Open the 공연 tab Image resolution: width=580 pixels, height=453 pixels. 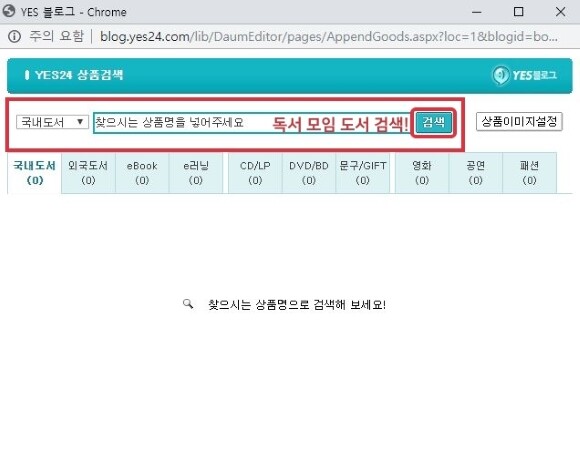[x=476, y=173]
